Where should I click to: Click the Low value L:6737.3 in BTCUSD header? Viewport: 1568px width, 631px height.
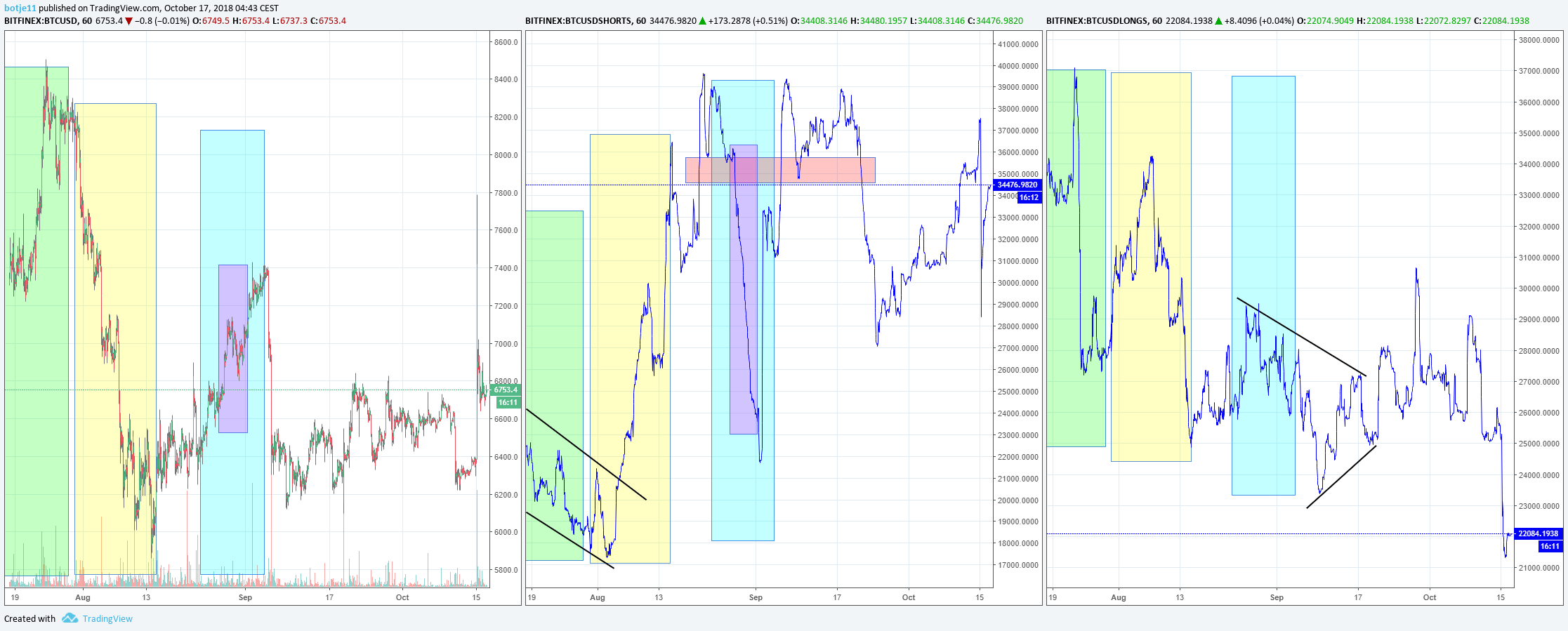tap(289, 21)
